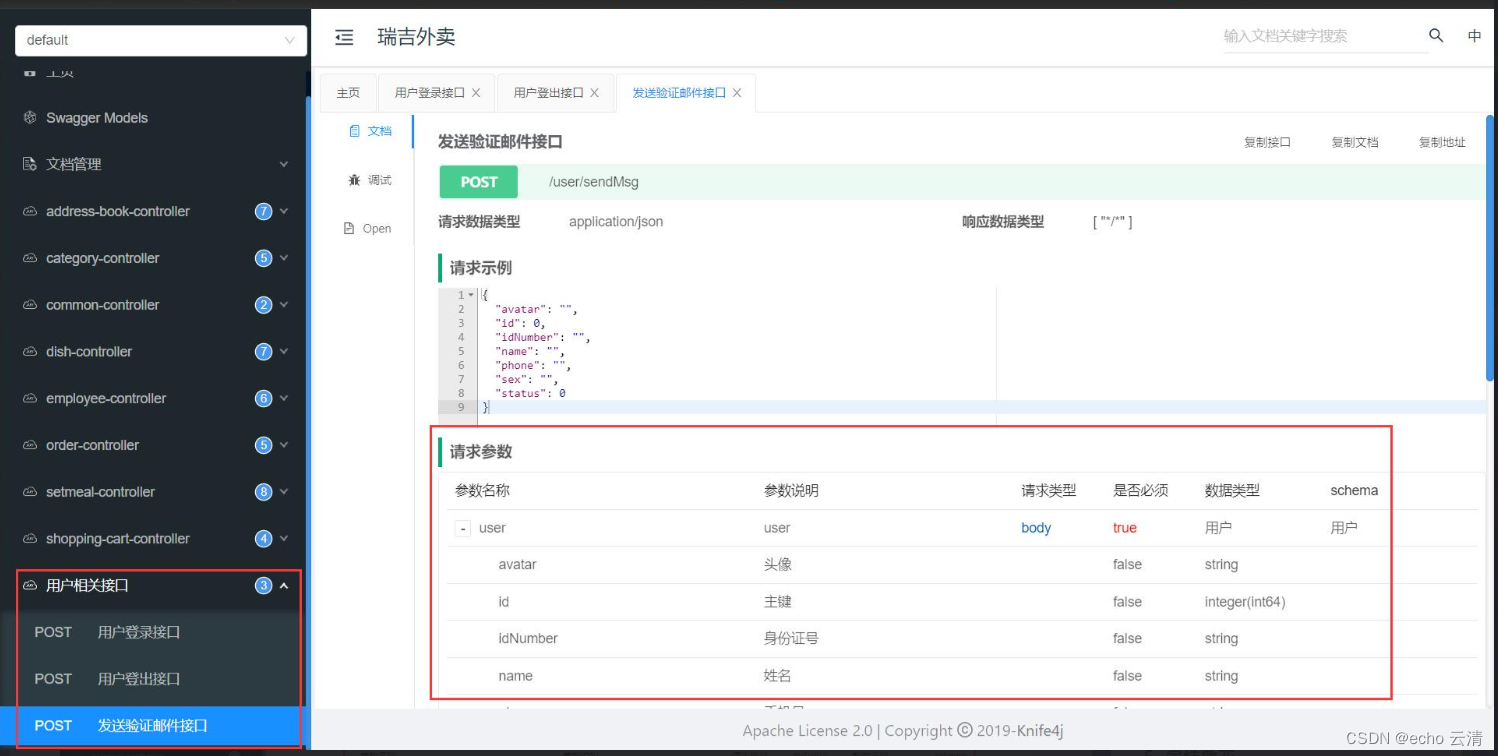The height and width of the screenshot is (756, 1498).
Task: Click the avatar parameter name
Action: click(x=518, y=565)
